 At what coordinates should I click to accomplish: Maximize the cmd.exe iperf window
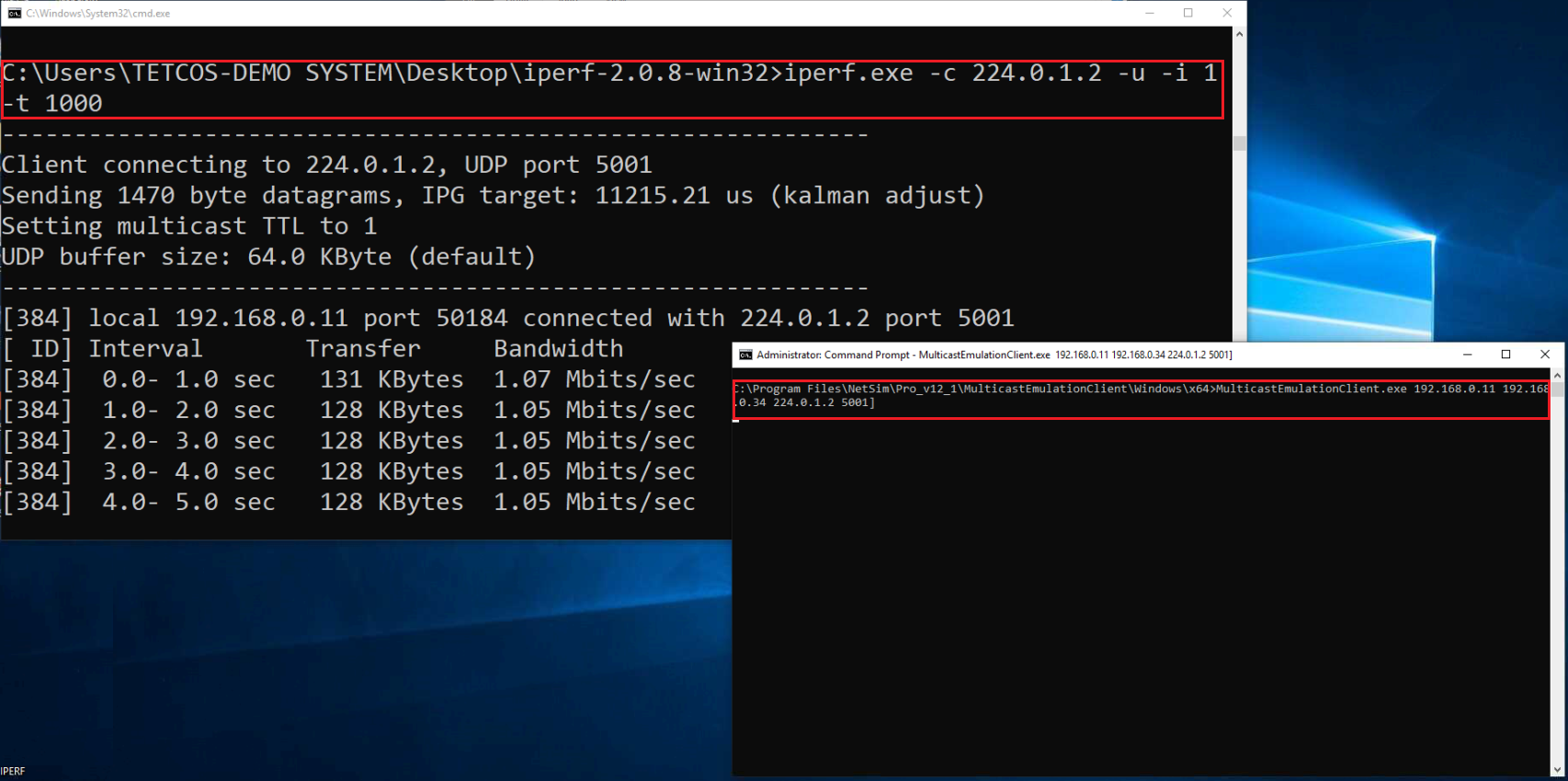(1188, 13)
